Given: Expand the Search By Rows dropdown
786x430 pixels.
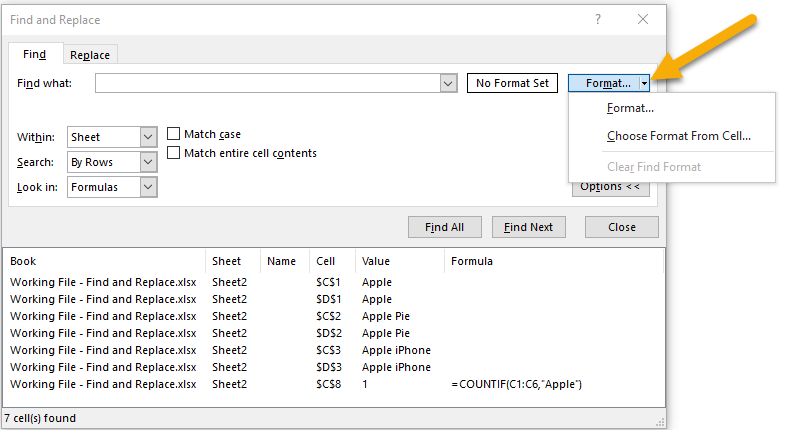Looking at the screenshot, I should tap(149, 162).
